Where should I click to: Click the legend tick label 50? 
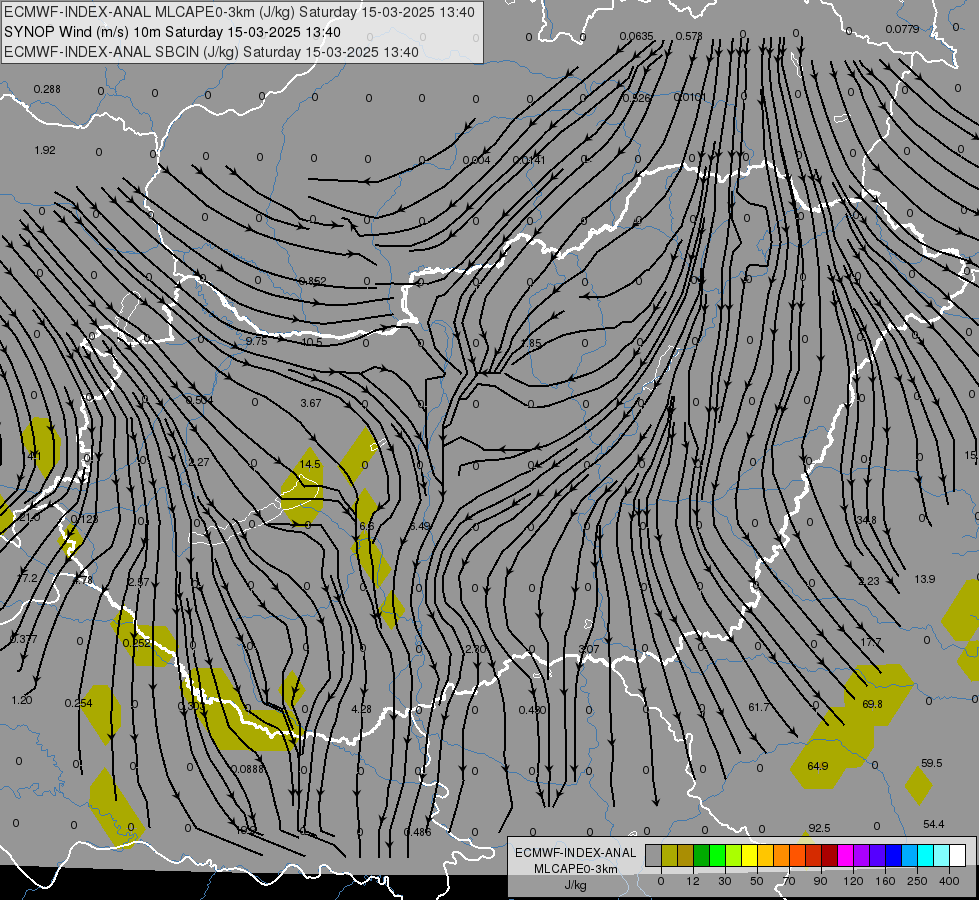point(757,881)
